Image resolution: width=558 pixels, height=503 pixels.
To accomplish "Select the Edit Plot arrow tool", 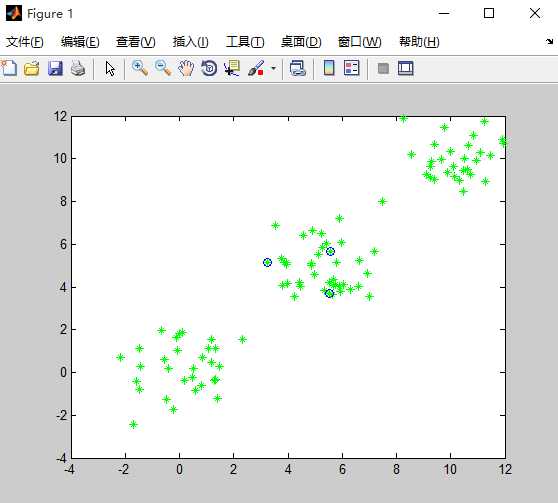I will click(x=110, y=68).
